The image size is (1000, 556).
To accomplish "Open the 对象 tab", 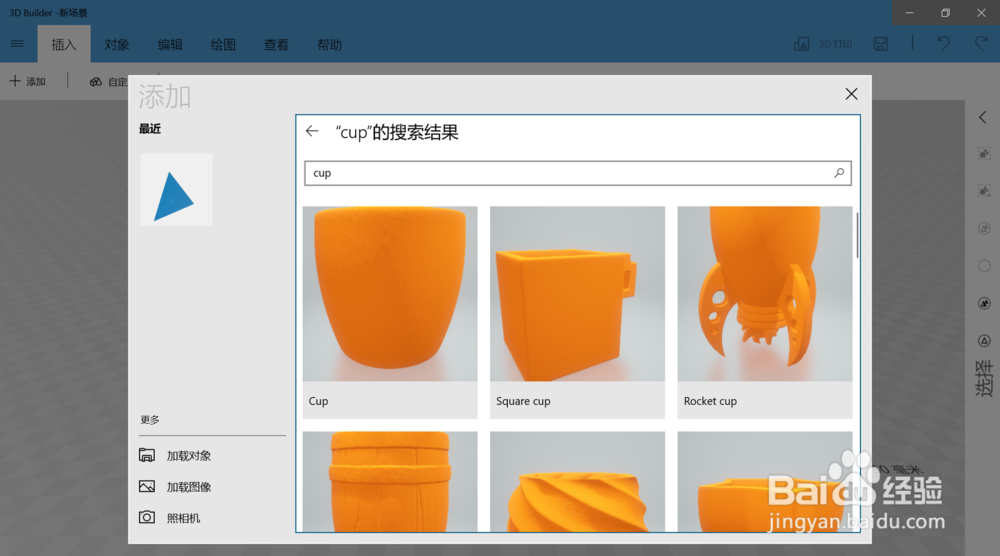I will click(117, 45).
